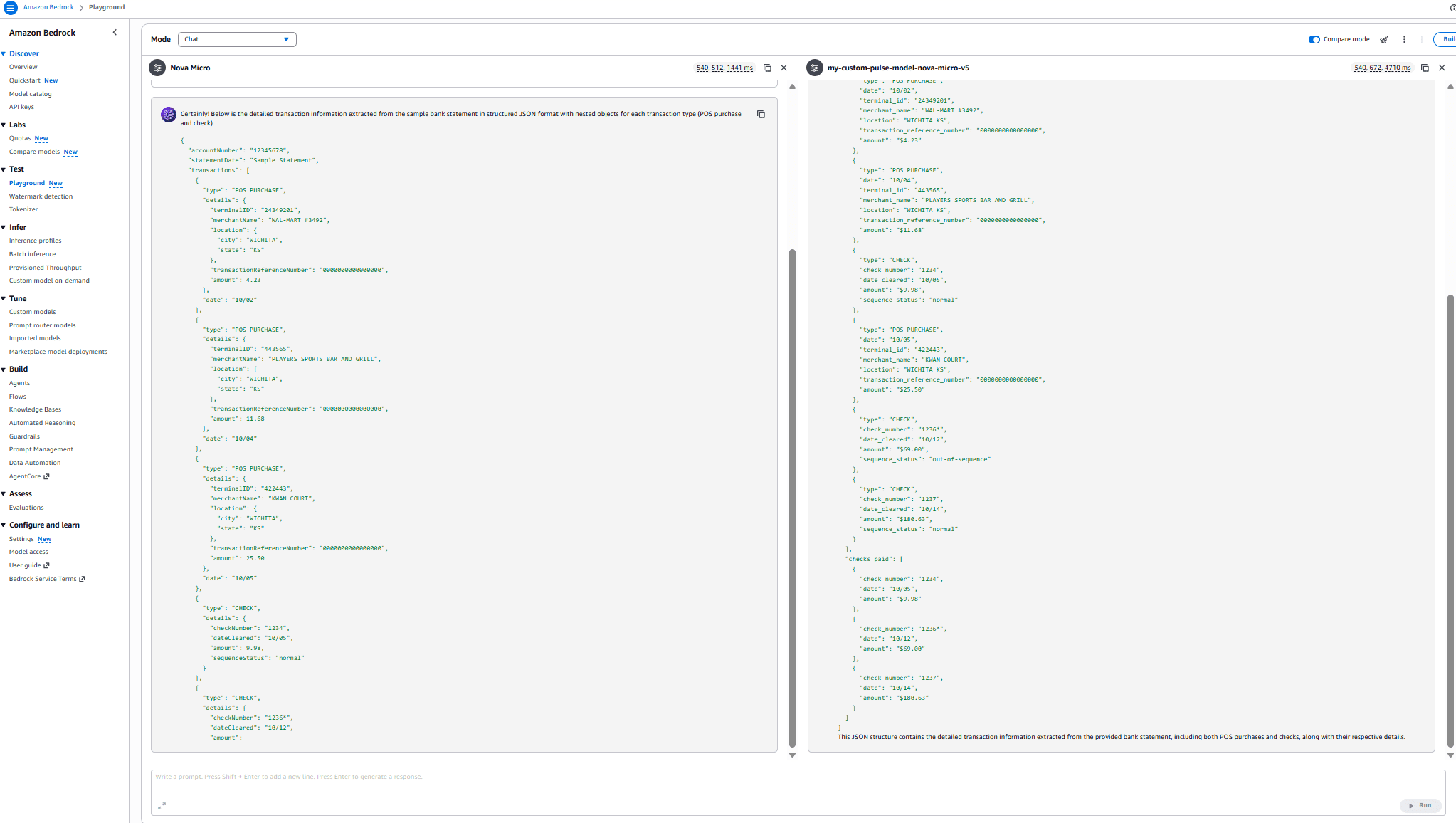Open the Mode dropdown set to Chat
Screen dimensions: 1456x823
click(x=237, y=40)
